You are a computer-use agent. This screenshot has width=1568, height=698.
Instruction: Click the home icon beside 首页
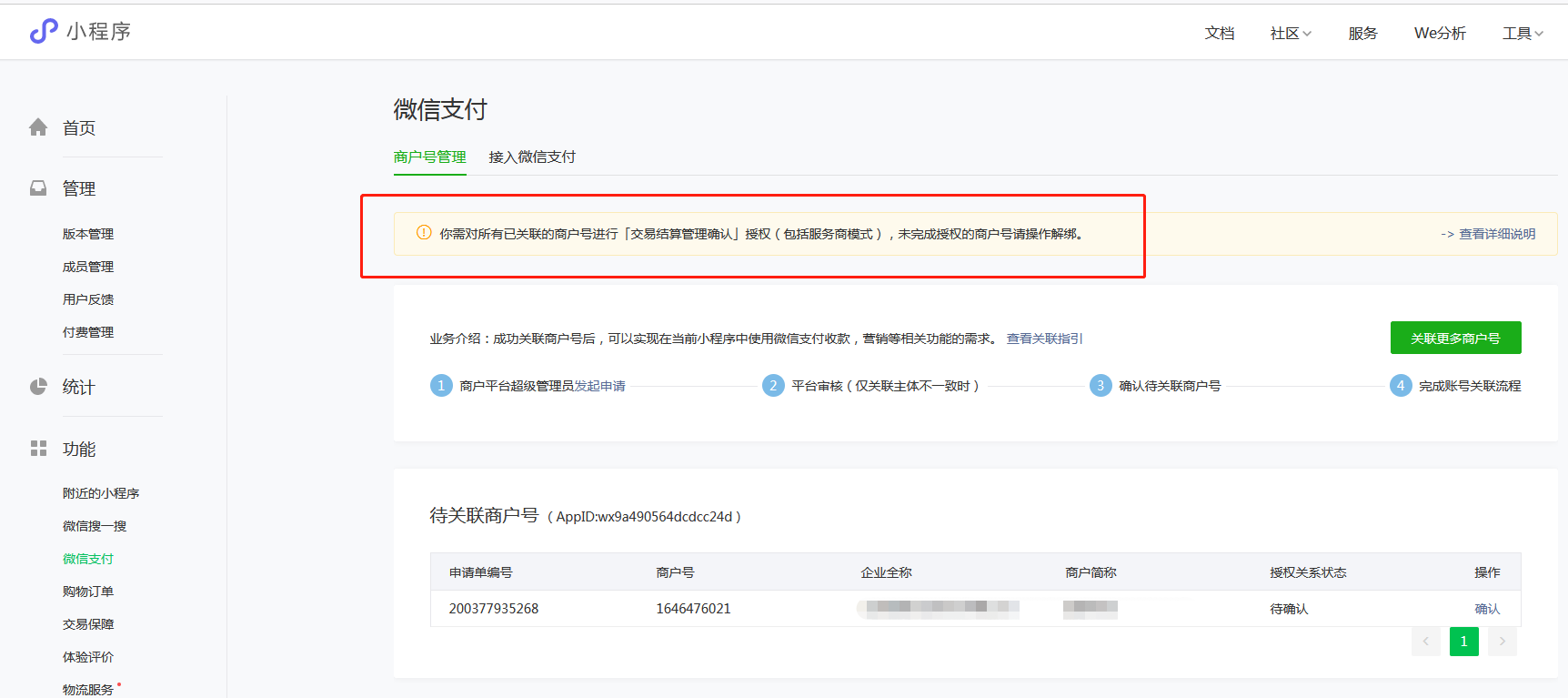(x=38, y=127)
